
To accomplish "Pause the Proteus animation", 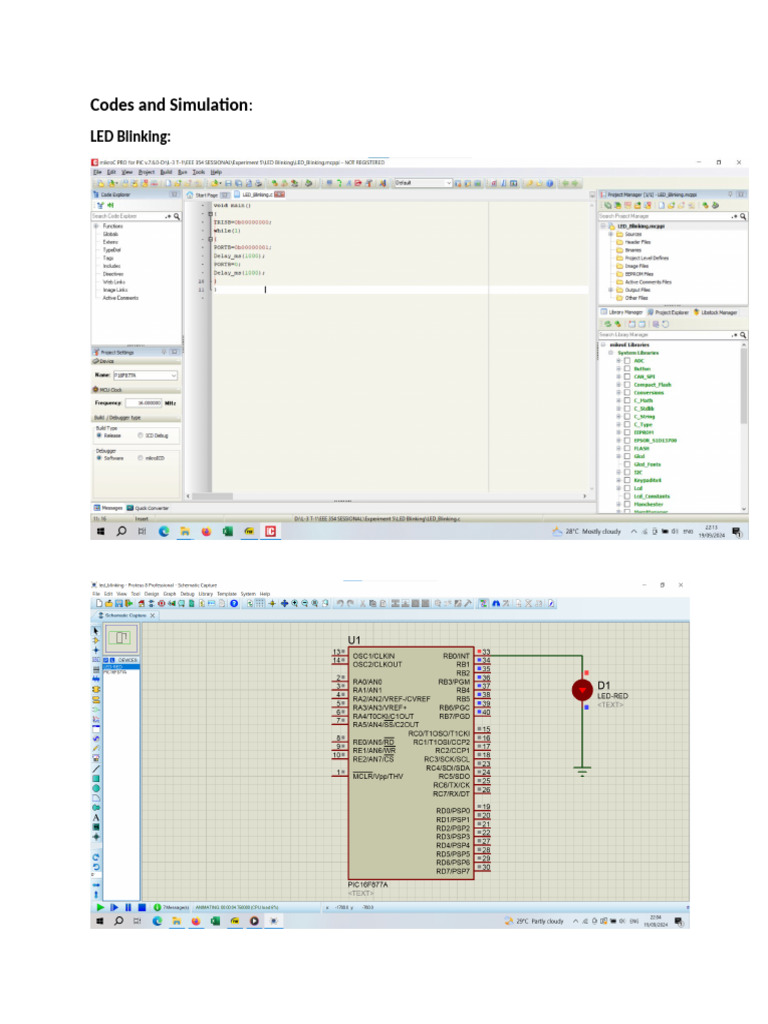I will pos(128,907).
